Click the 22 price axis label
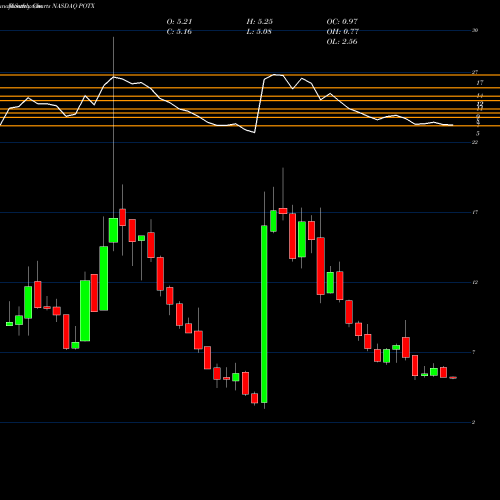The image size is (500, 500). click(475, 142)
